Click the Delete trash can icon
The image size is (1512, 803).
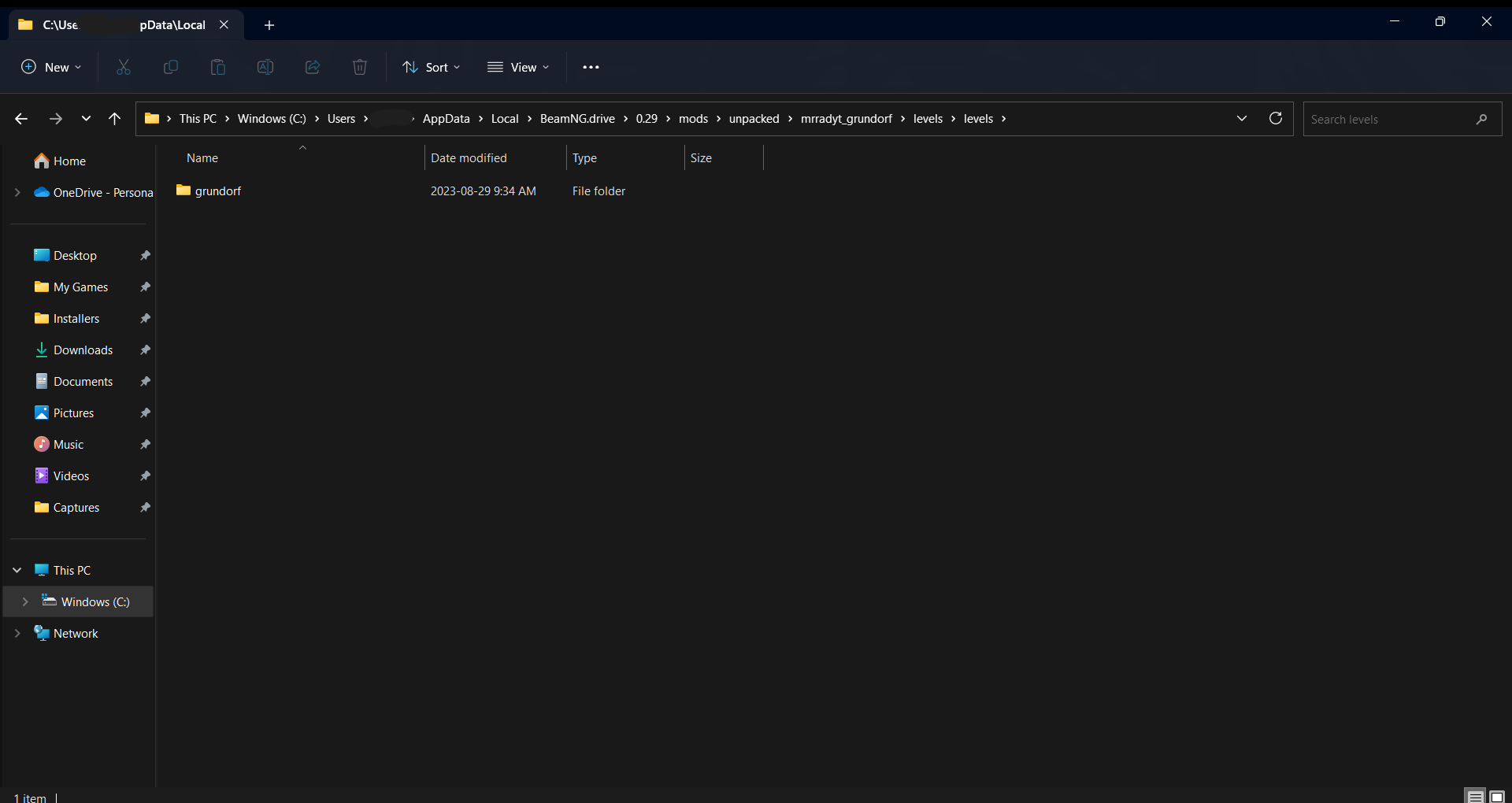pos(360,67)
